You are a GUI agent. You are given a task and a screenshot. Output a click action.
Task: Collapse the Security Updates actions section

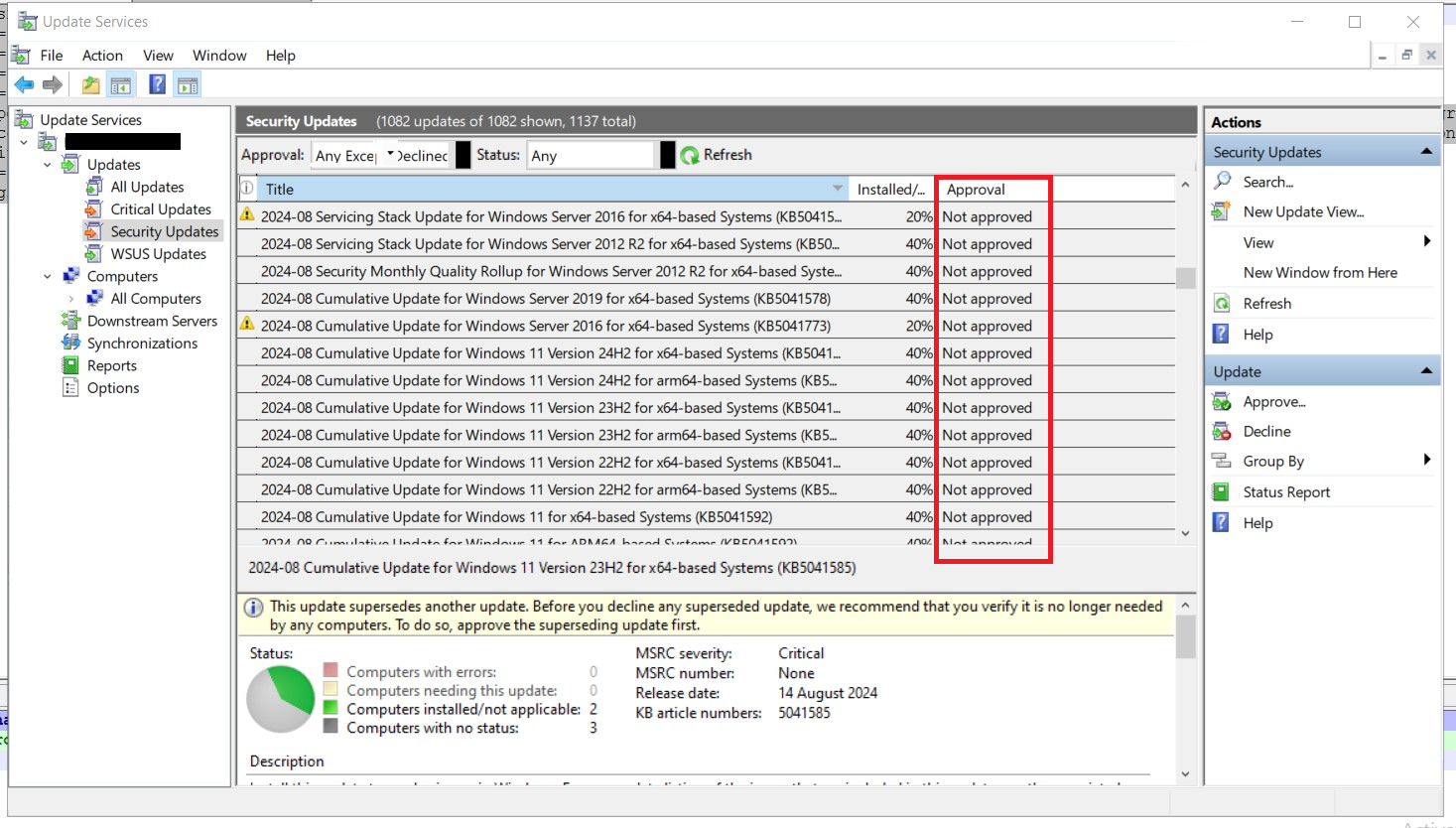1426,152
